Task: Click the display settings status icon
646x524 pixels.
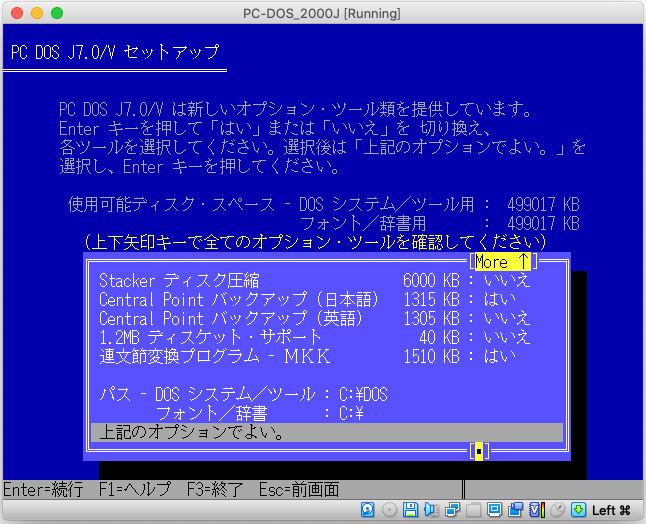Action: 494,510
